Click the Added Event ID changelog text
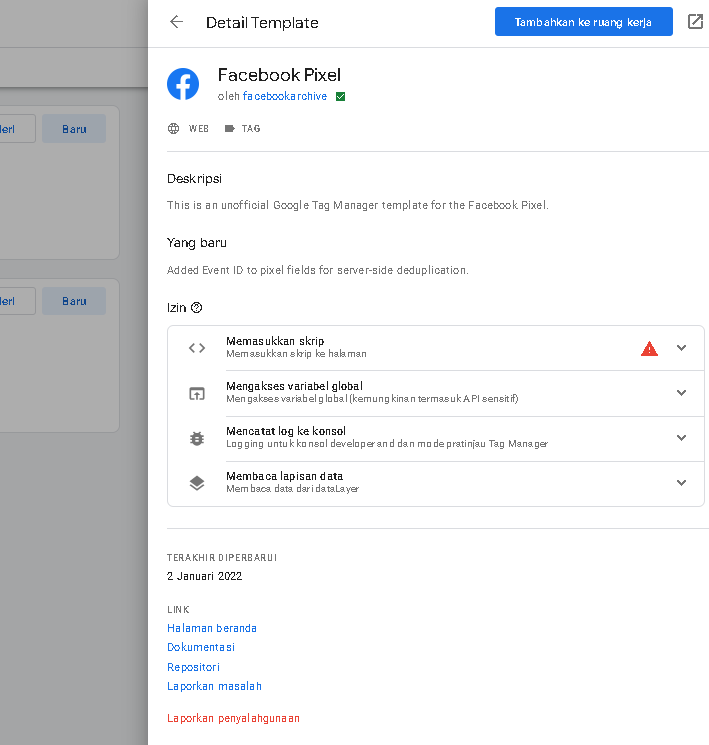Viewport: 709px width, 745px height. 317,270
